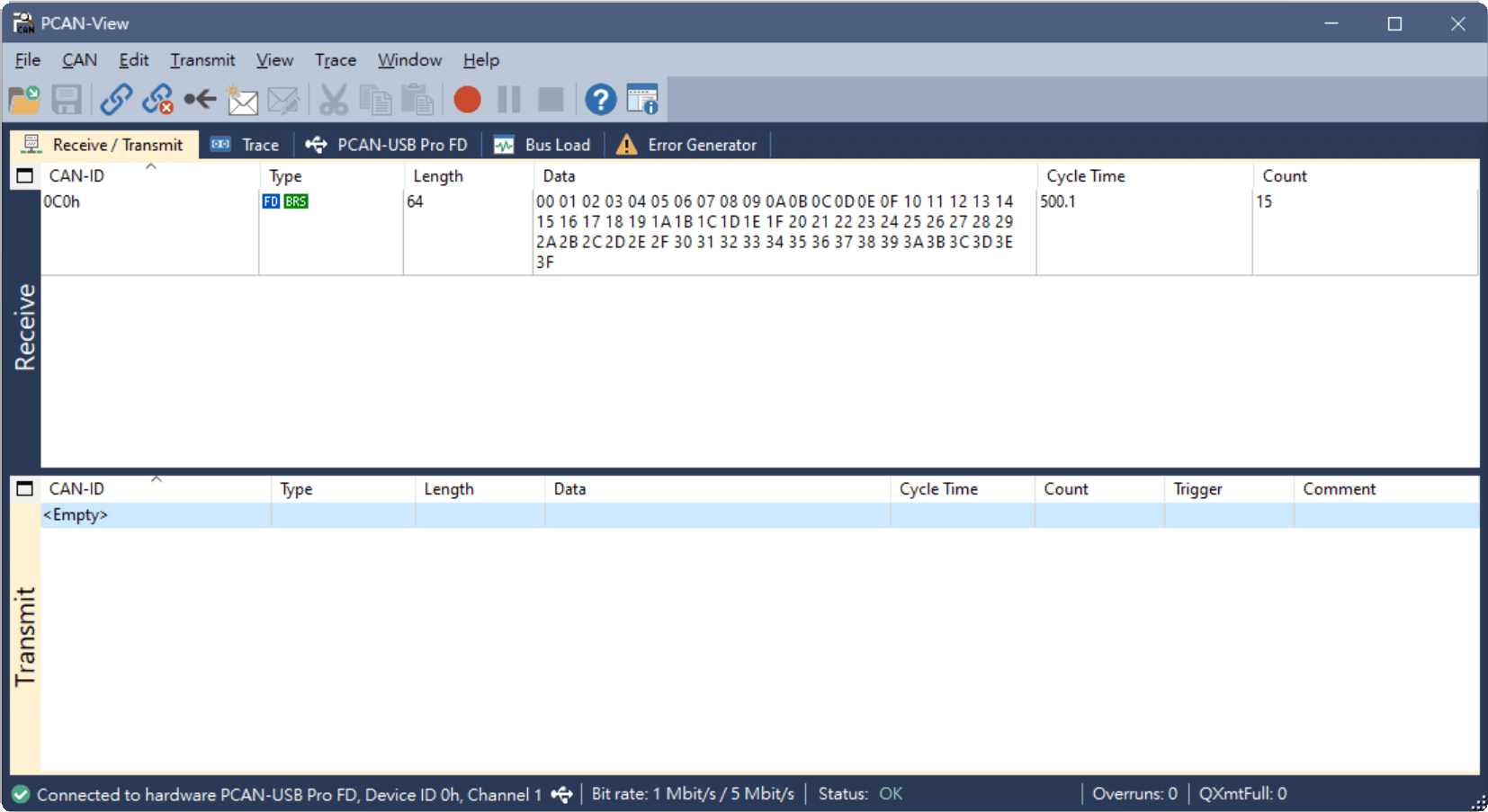This screenshot has width=1488, height=812.
Task: Open the Window menu
Action: pos(409,60)
